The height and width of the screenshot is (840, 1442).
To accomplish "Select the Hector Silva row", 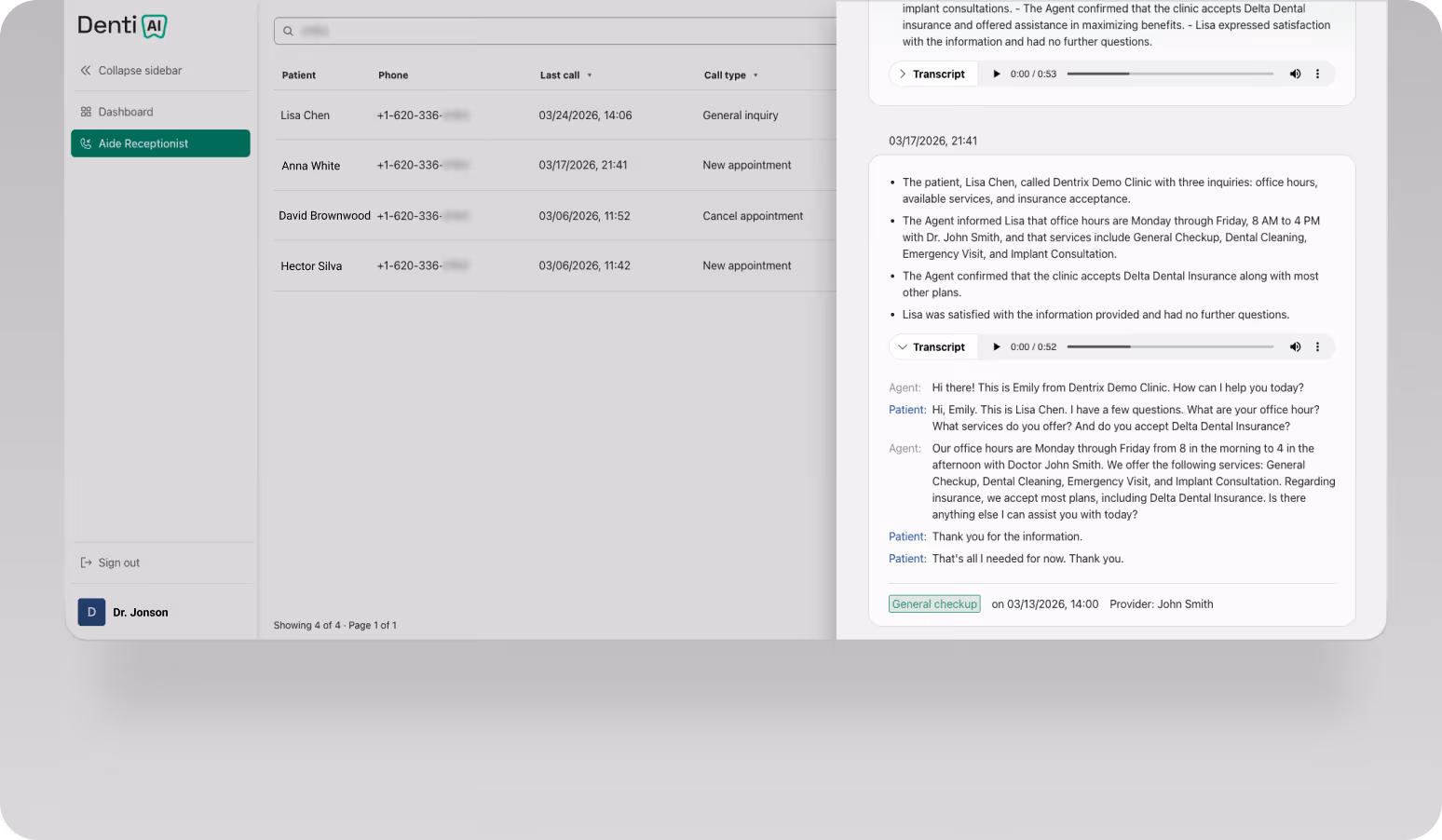I will click(555, 266).
